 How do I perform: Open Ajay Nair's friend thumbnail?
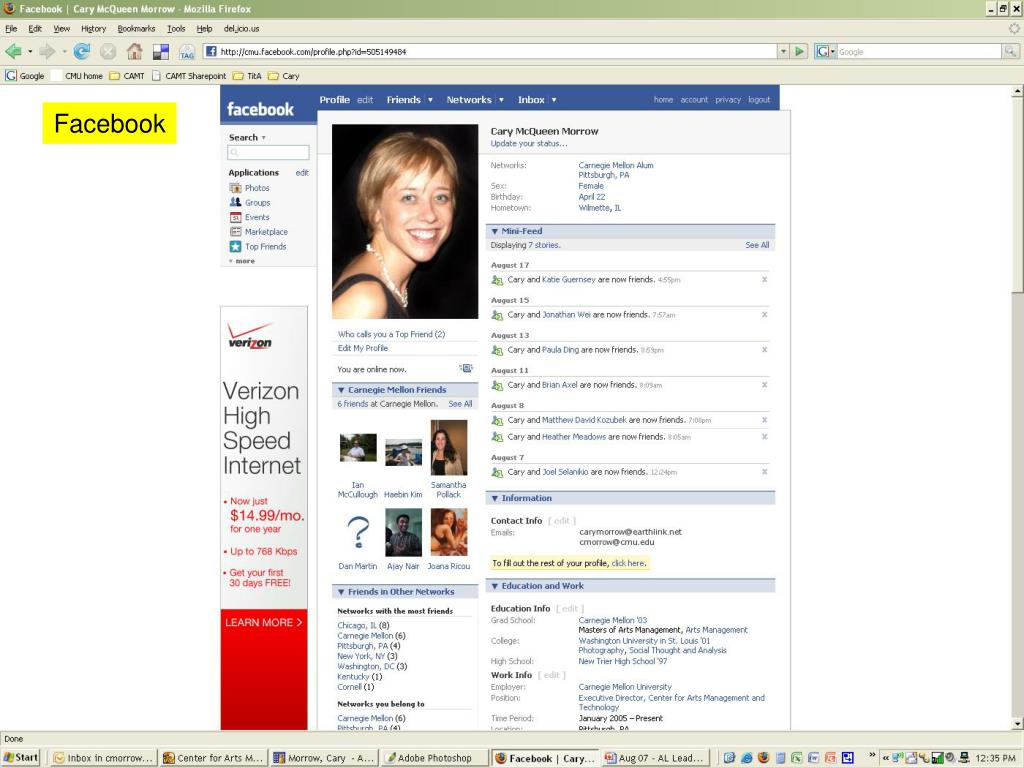403,533
